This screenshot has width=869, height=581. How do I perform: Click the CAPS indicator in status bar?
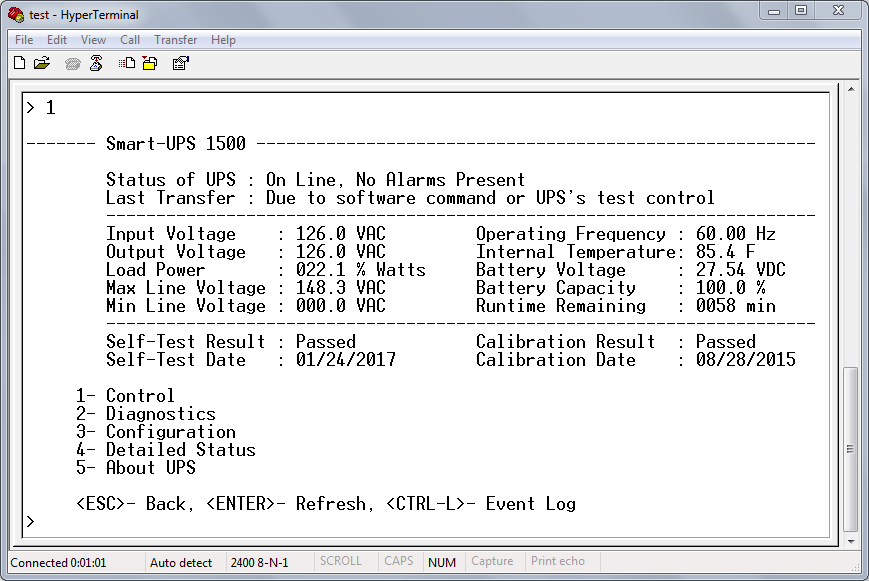click(x=399, y=561)
